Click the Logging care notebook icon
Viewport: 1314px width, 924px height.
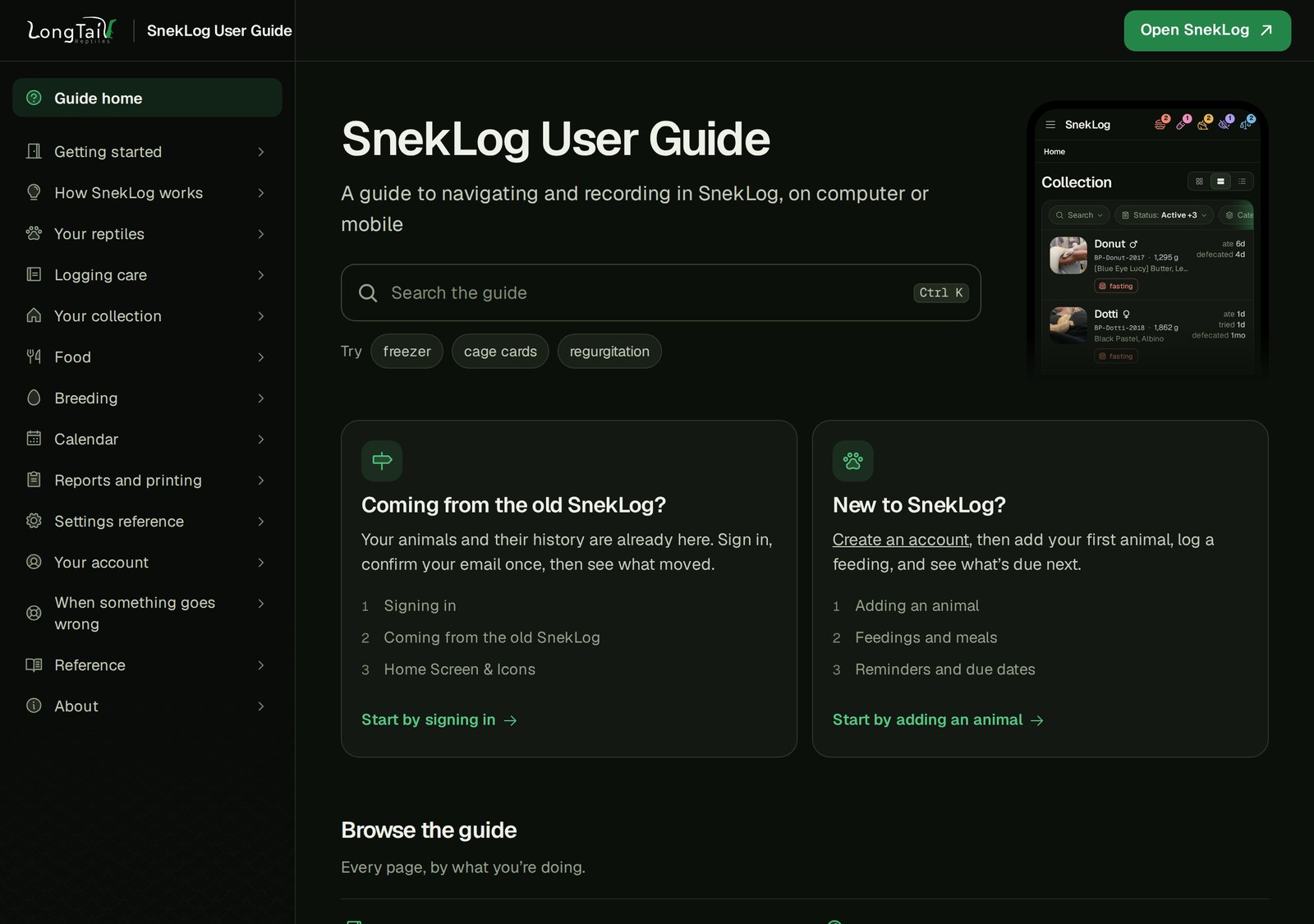[34, 274]
